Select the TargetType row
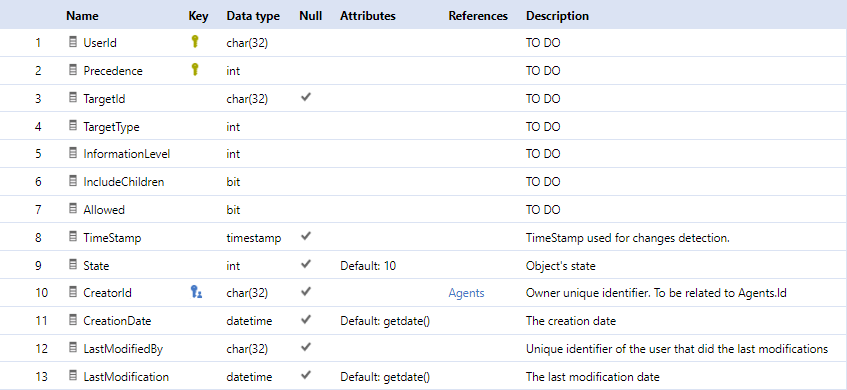 pos(424,126)
